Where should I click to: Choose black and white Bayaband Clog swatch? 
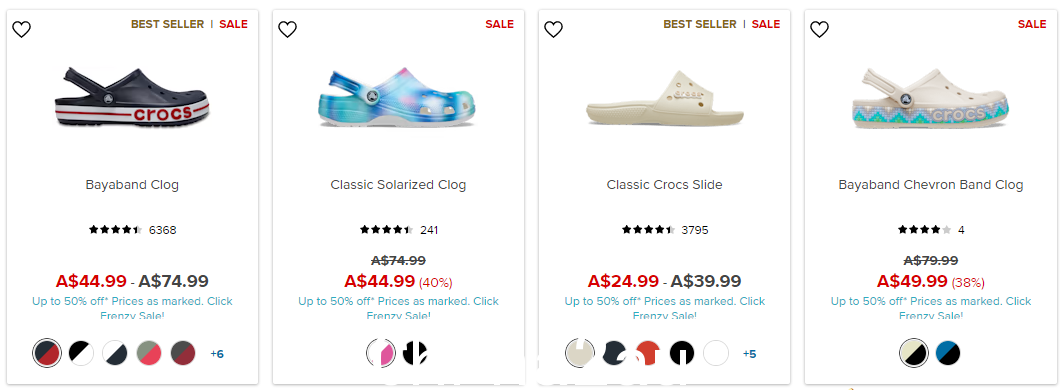tap(81, 353)
